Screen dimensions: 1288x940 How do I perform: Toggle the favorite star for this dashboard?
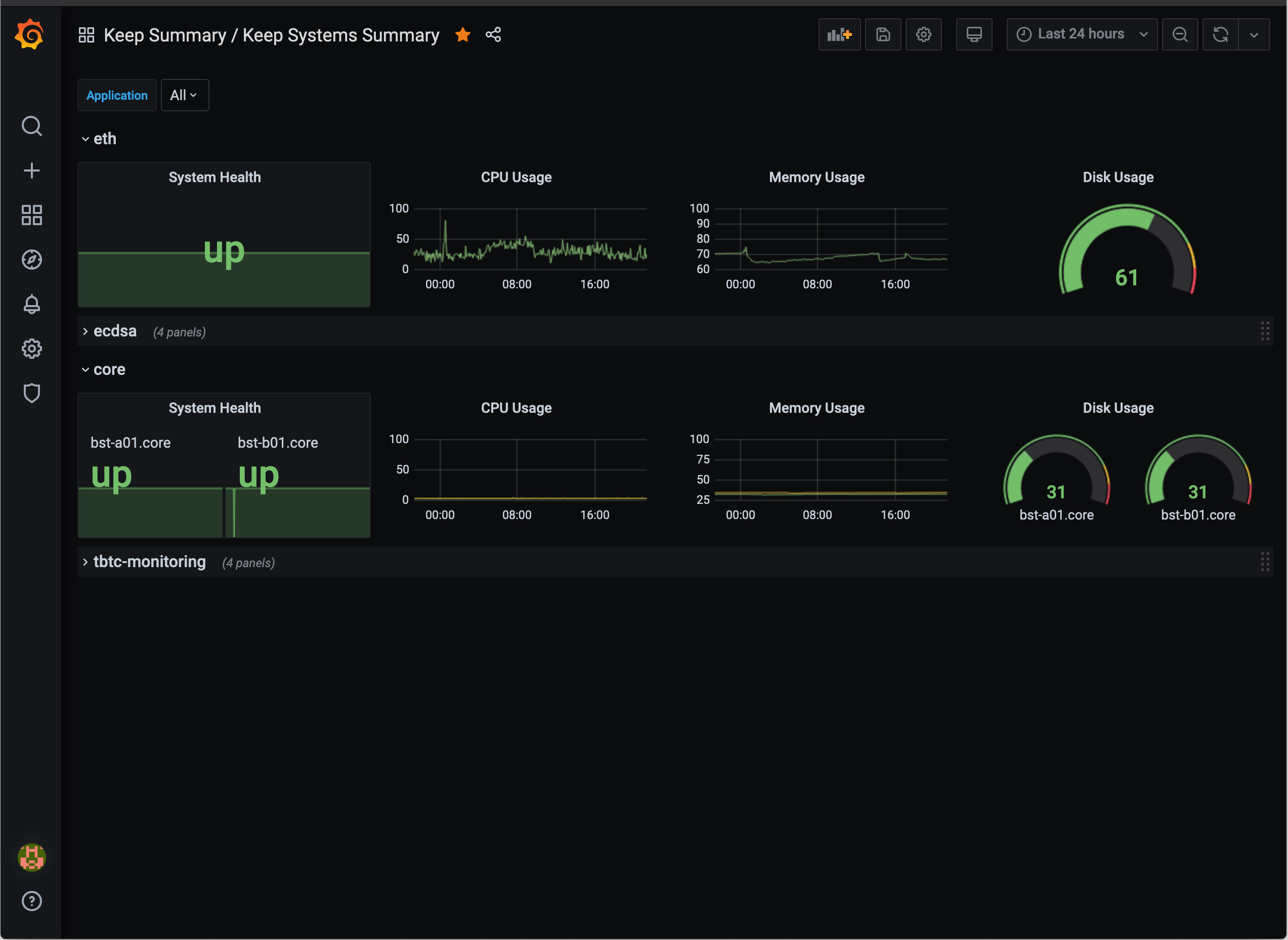(462, 35)
